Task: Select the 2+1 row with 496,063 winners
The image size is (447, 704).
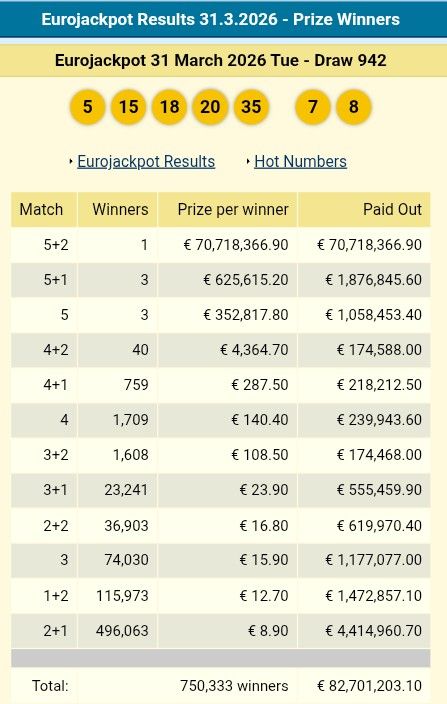Action: [x=221, y=630]
